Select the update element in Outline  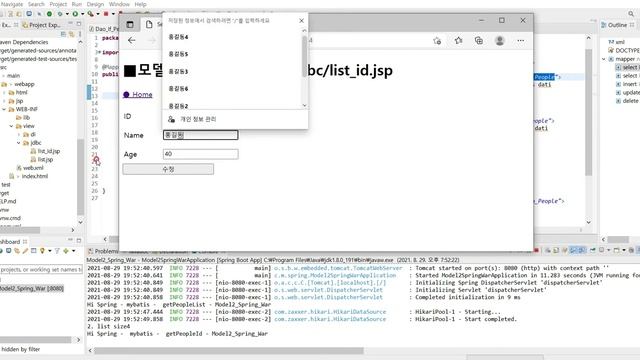(628, 93)
